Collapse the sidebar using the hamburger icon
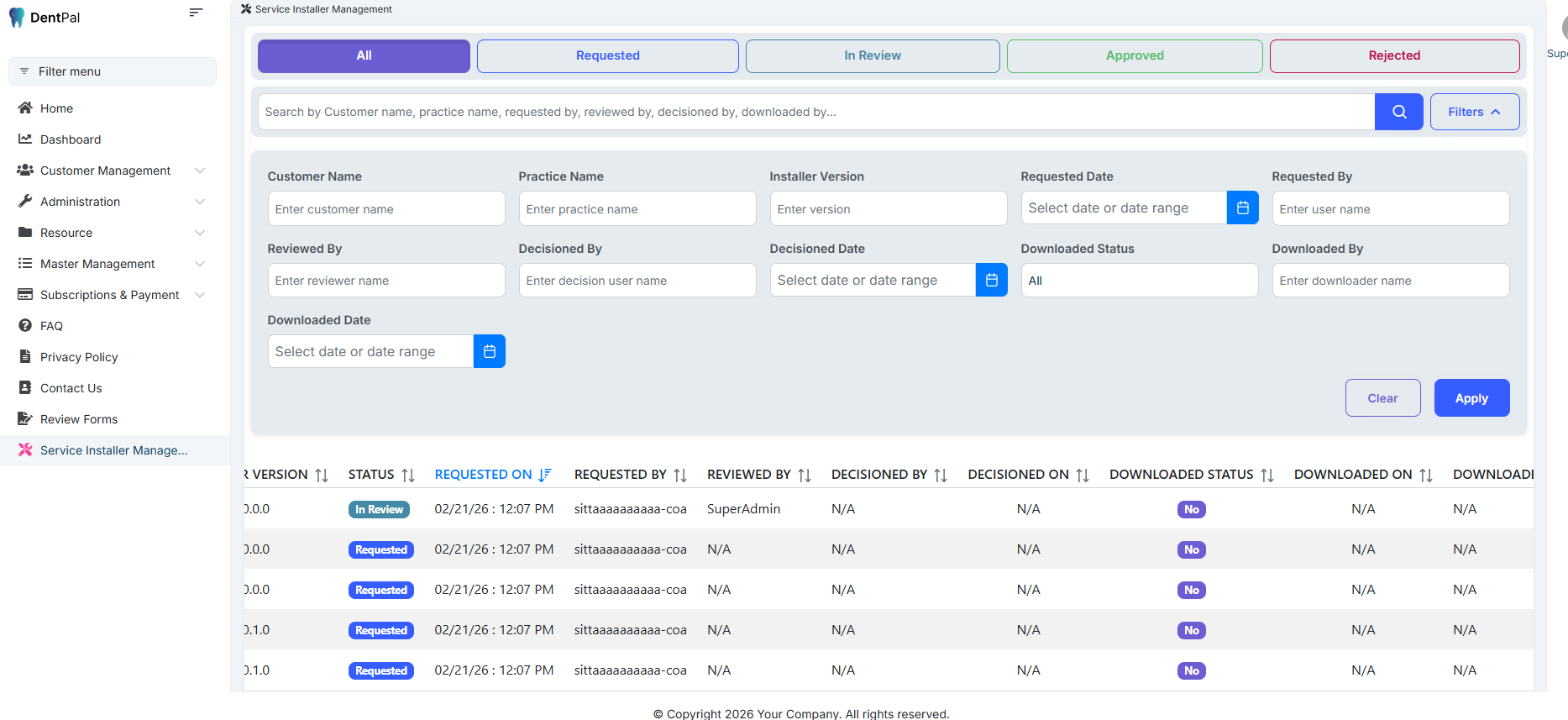Image resolution: width=1568 pixels, height=720 pixels. (x=196, y=13)
